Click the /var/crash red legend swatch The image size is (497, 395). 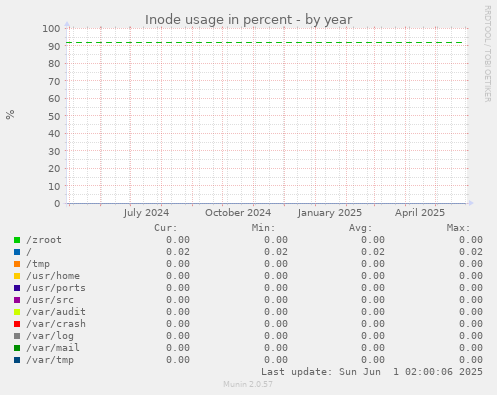(x=17, y=324)
